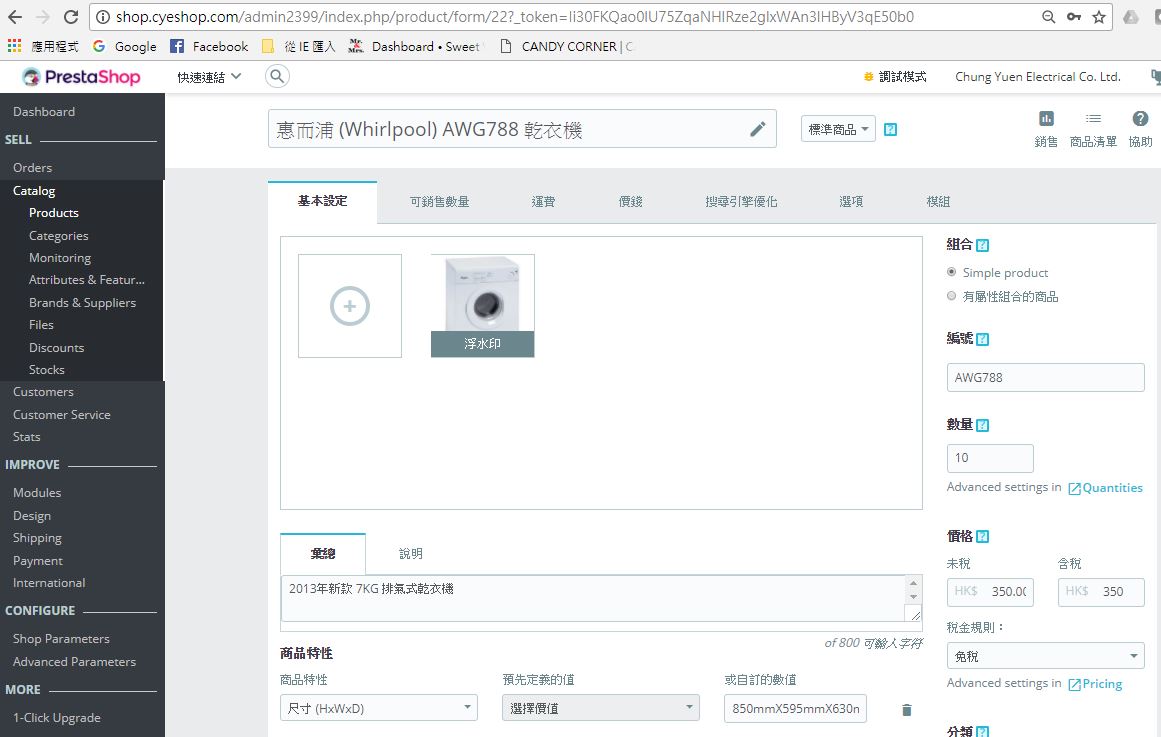The image size is (1161, 737).
Task: Click custom value field 850mmX595mm
Action: [x=795, y=708]
